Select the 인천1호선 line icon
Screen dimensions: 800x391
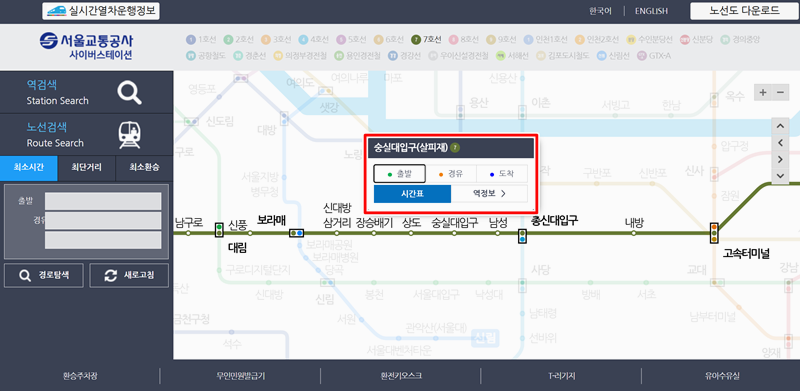pyautogui.click(x=529, y=39)
